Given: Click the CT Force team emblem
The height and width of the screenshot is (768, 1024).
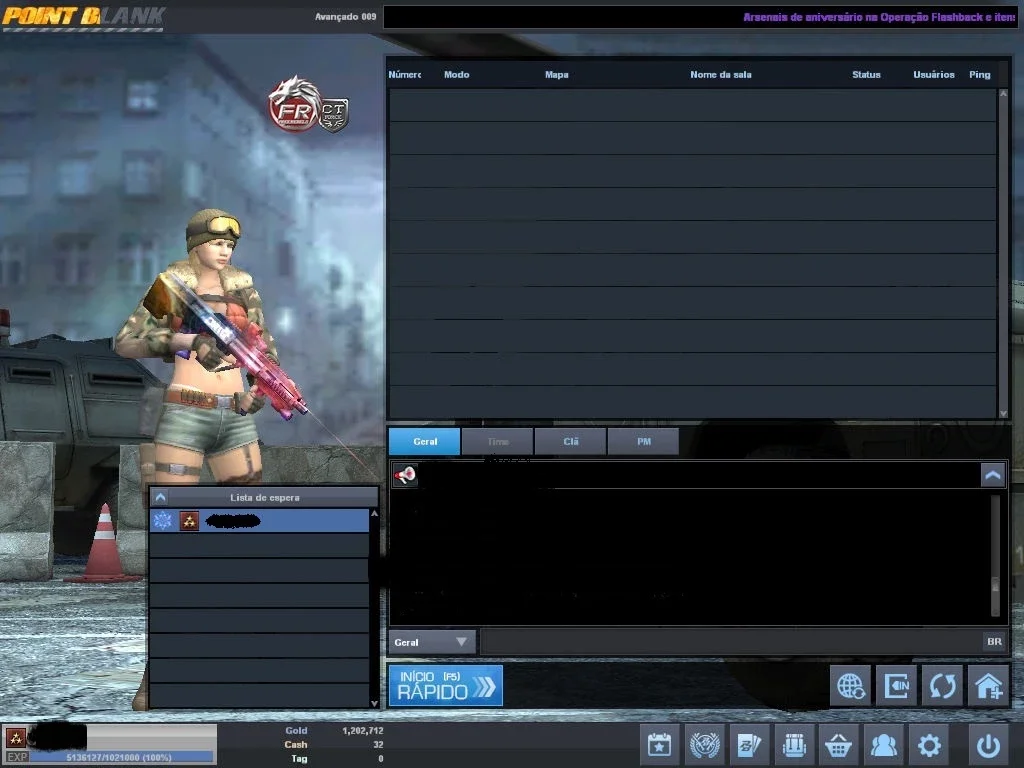Looking at the screenshot, I should click(334, 115).
